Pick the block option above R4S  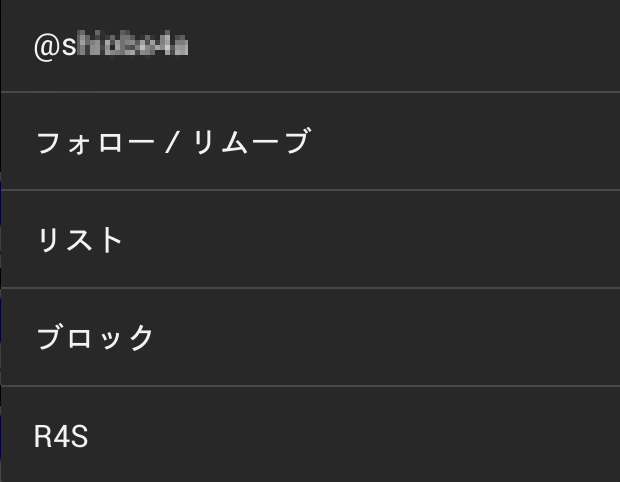pyautogui.click(x=310, y=338)
